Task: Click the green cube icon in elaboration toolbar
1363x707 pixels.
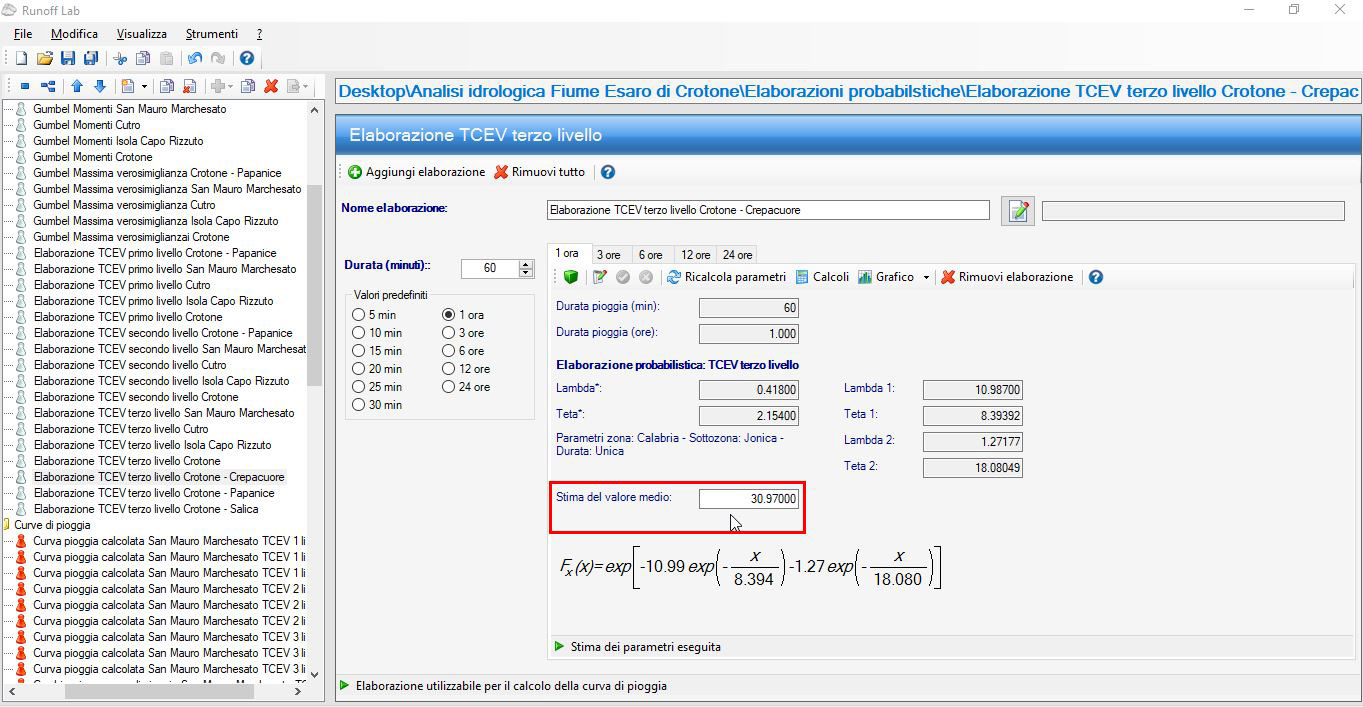Action: tap(570, 277)
